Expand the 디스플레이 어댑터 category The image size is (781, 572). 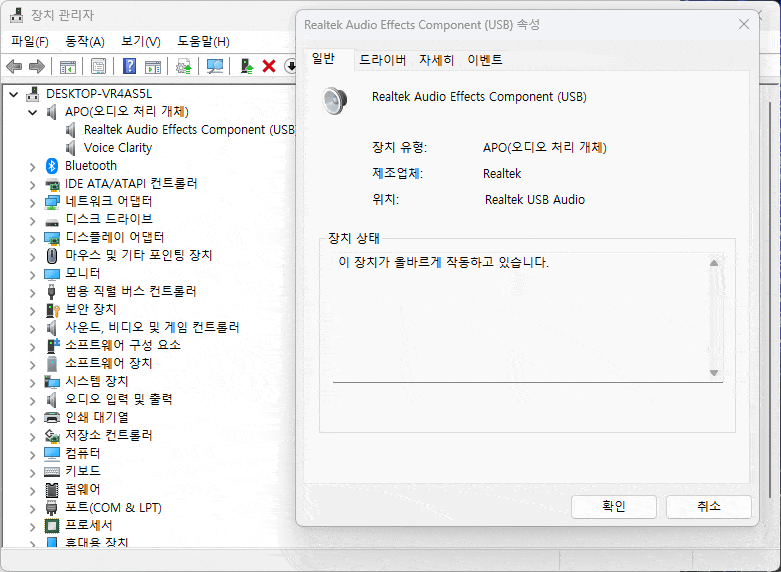33,238
